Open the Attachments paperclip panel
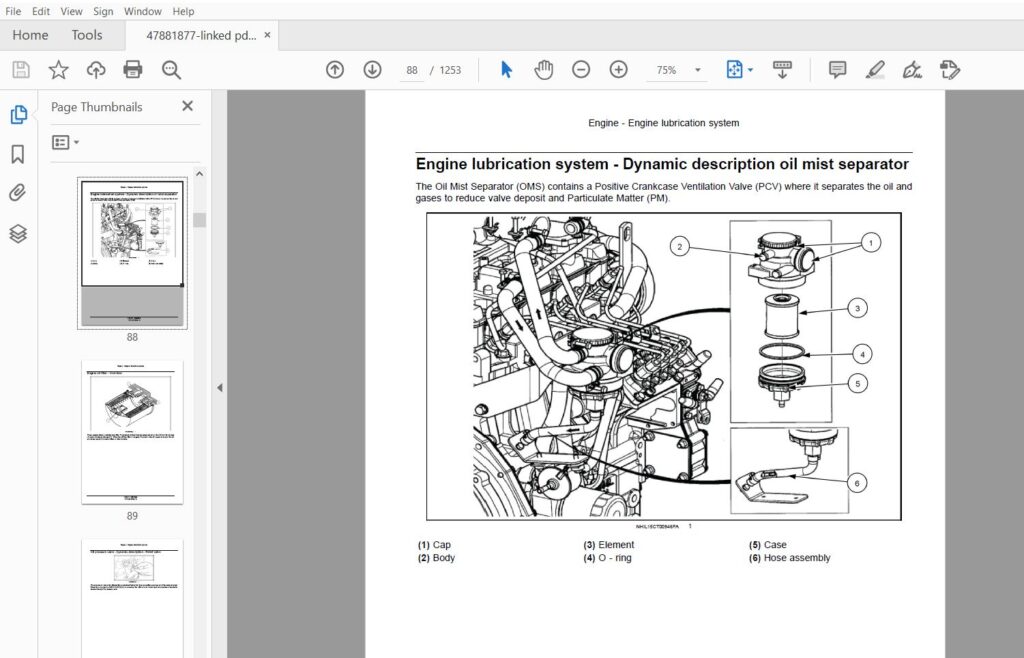Viewport: 1024px width, 658px height. coord(18,193)
